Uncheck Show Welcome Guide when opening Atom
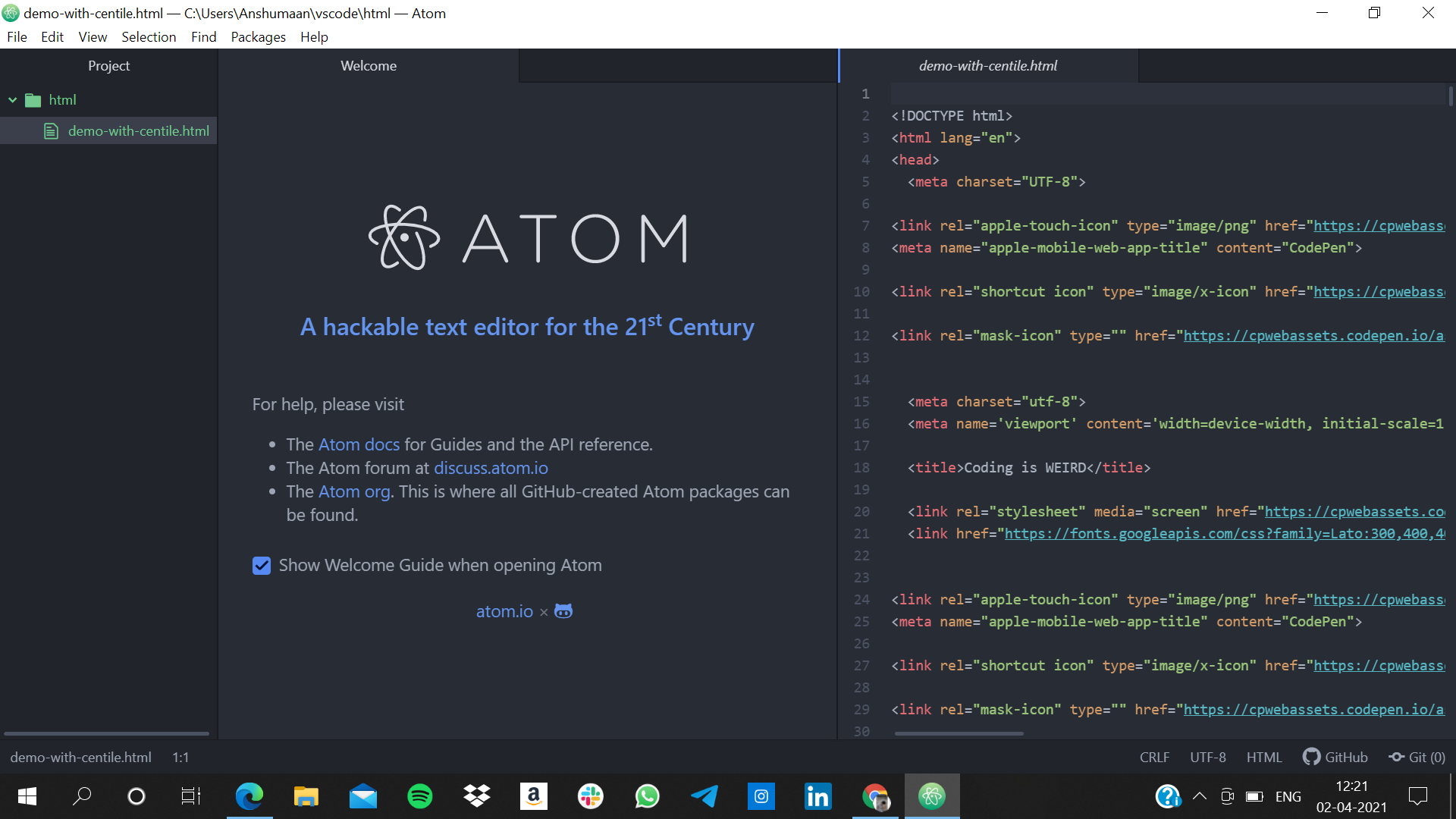The width and height of the screenshot is (1456, 819). click(x=262, y=566)
